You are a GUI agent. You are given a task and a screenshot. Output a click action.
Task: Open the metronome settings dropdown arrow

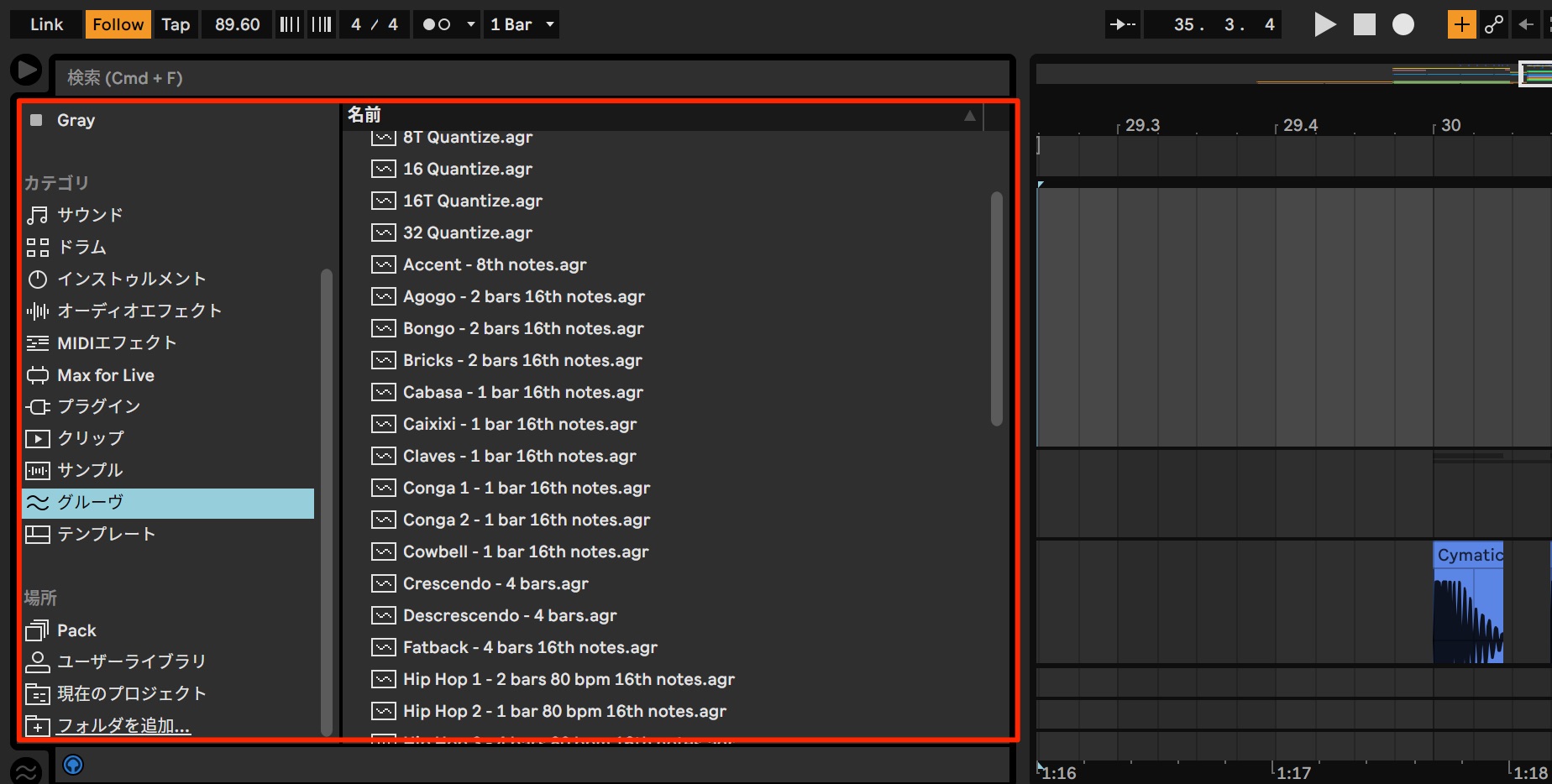471,24
